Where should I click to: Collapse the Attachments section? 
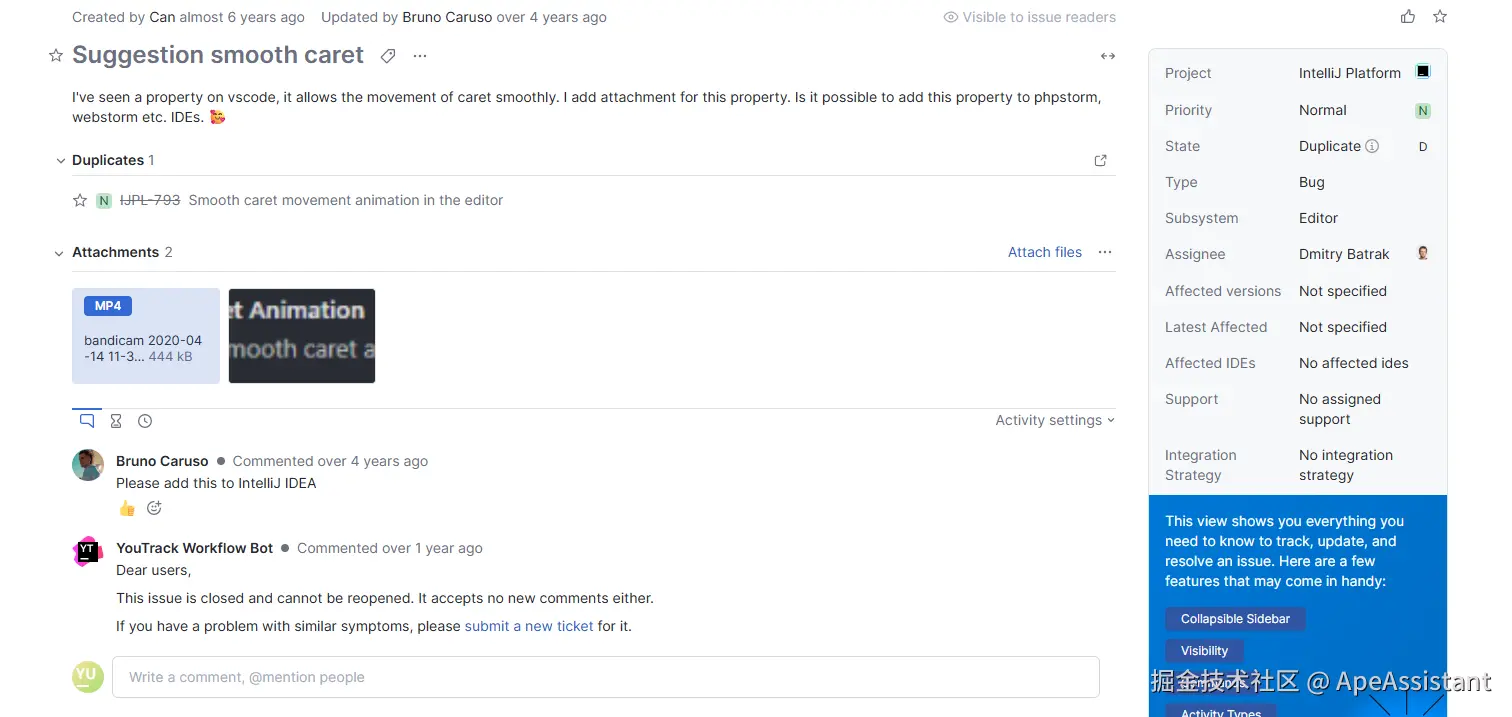(60, 253)
